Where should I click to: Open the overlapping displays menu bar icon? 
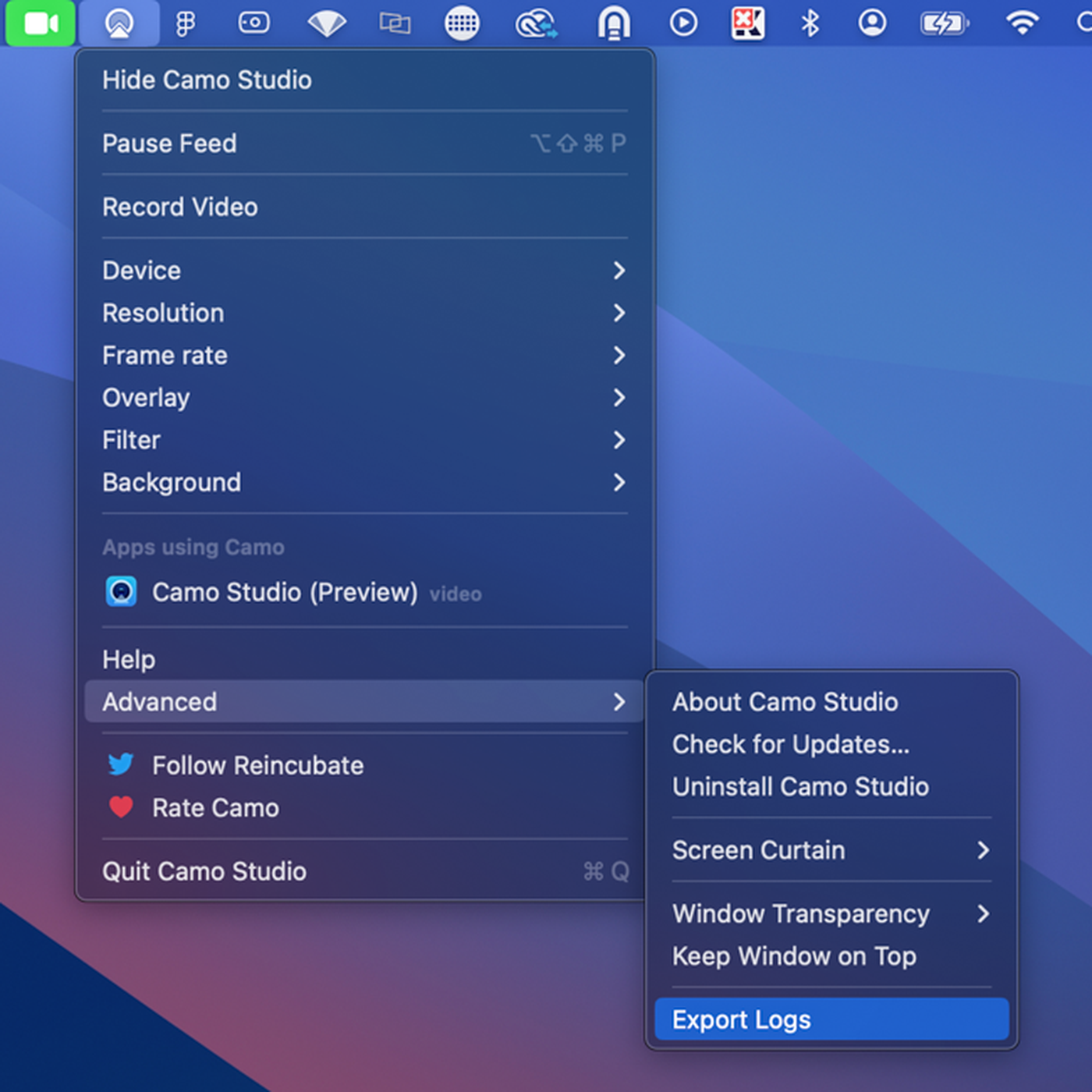pos(395,23)
